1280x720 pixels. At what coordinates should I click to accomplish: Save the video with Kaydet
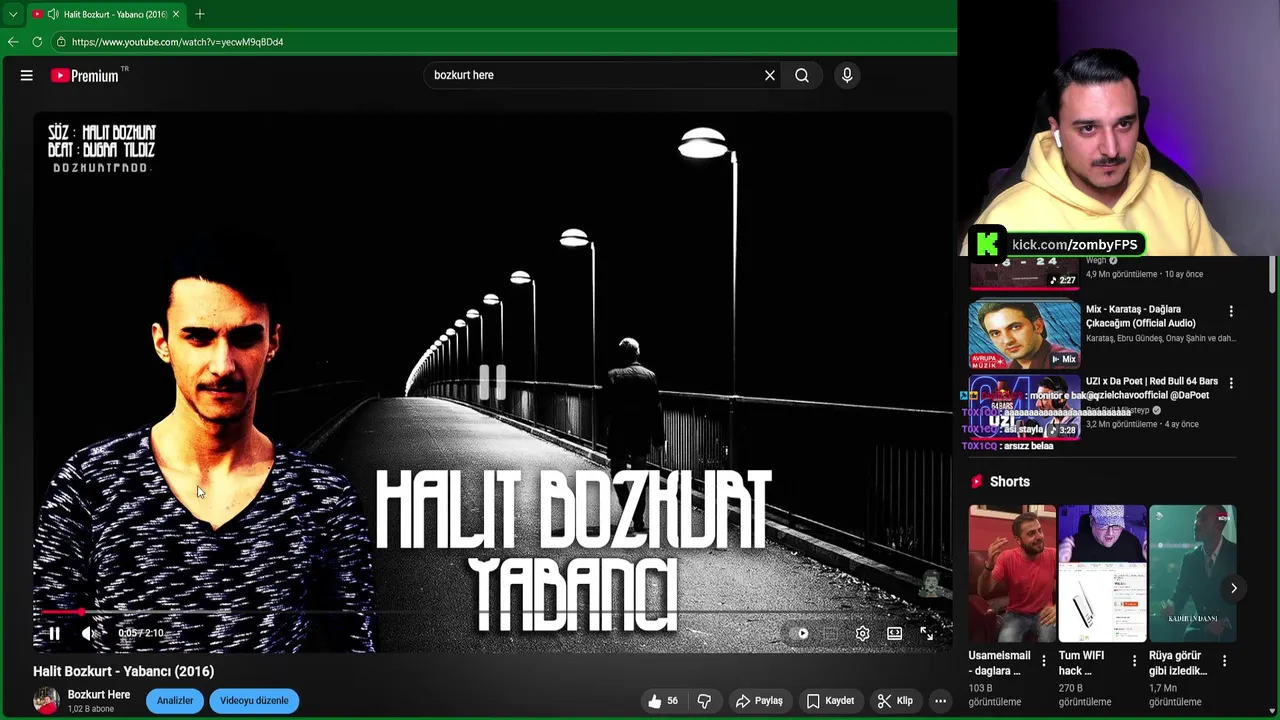830,701
